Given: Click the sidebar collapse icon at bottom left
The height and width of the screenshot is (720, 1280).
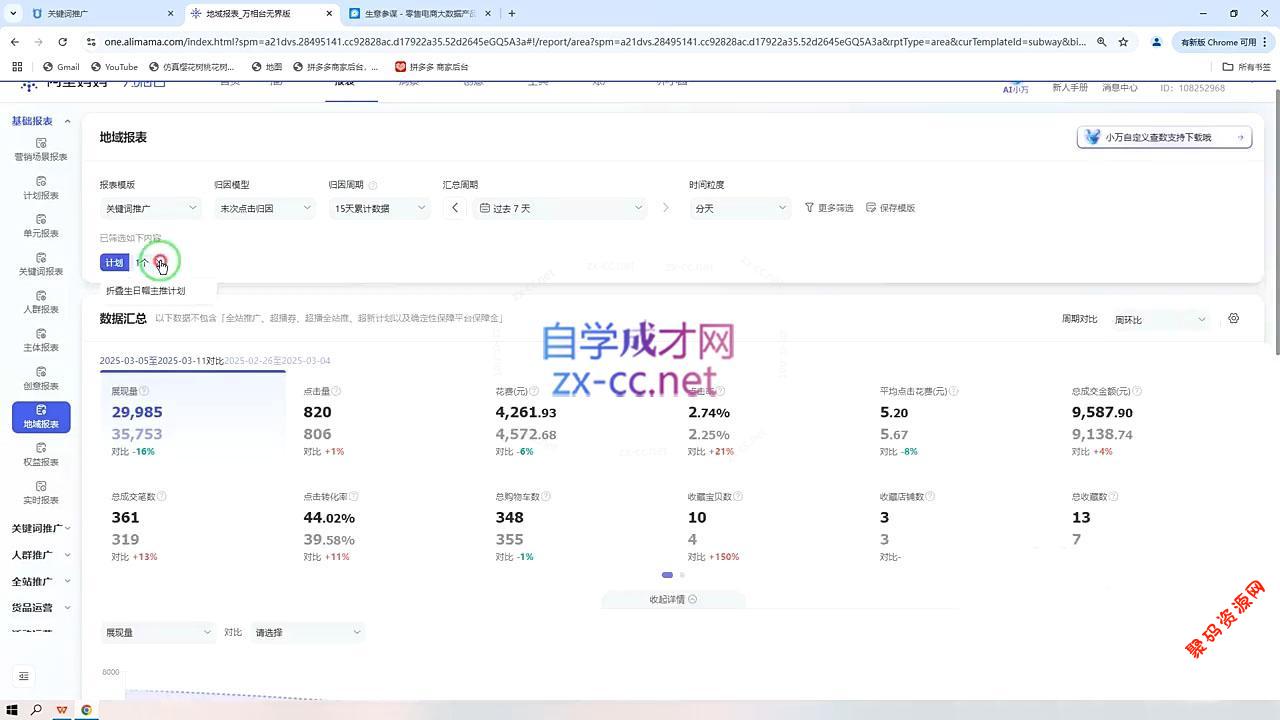Looking at the screenshot, I should coord(25,676).
